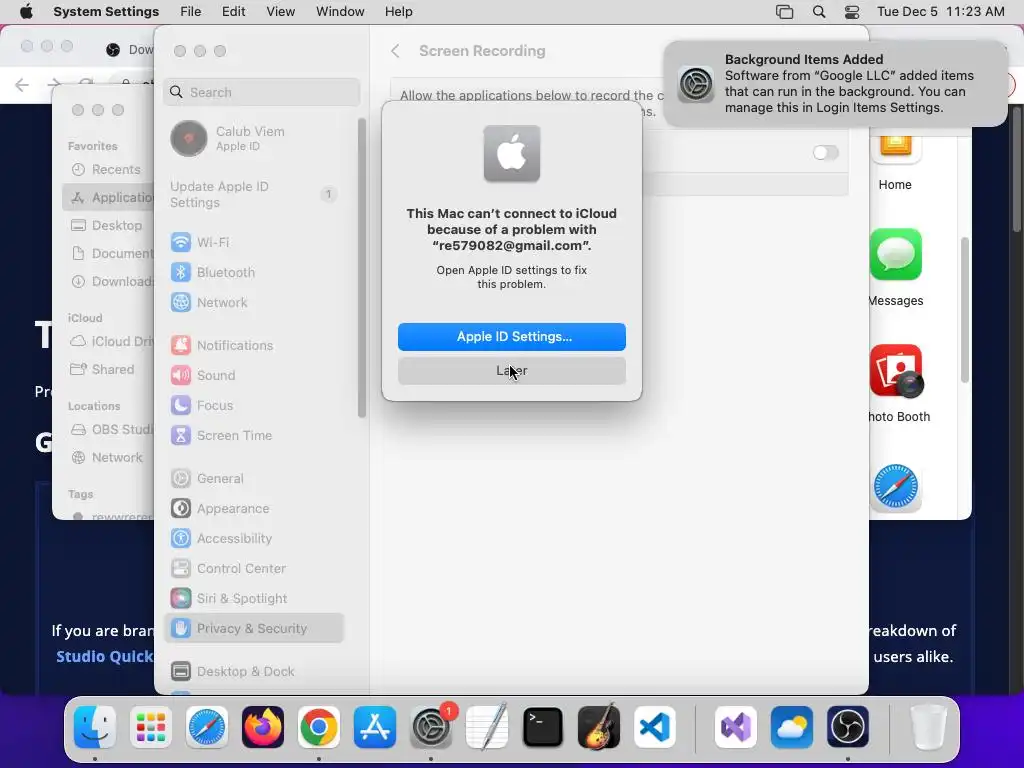The width and height of the screenshot is (1024, 768).
Task: Open the View menu
Action: pos(280,12)
